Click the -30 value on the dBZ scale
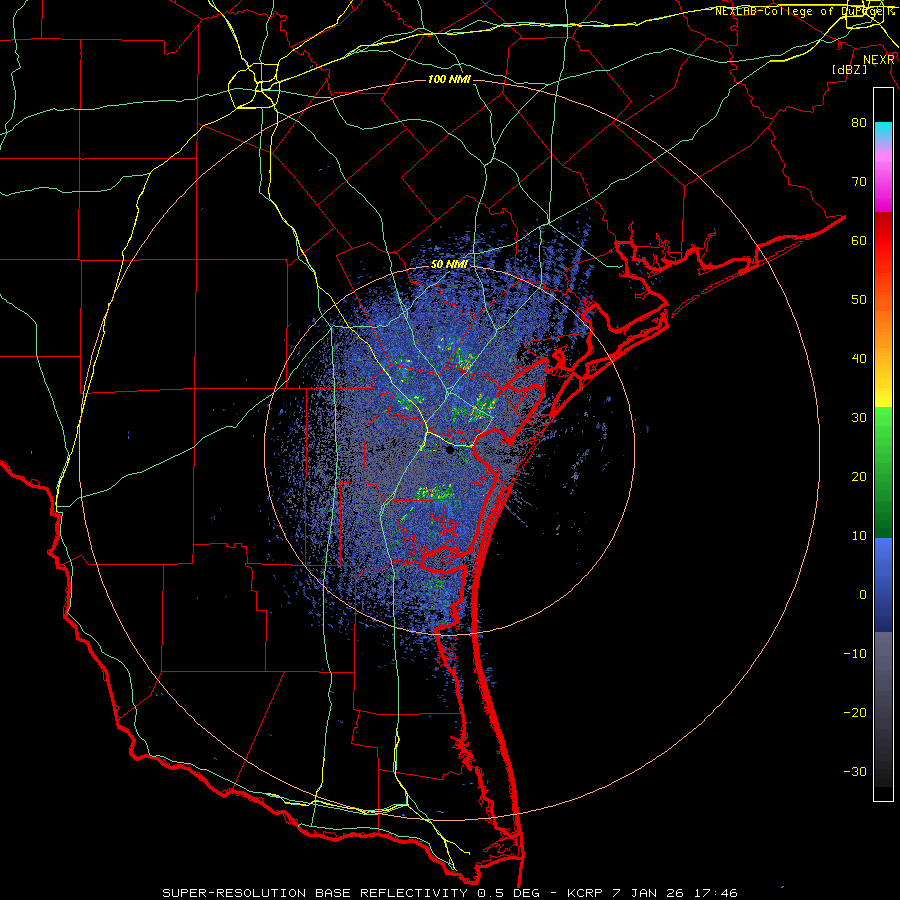The width and height of the screenshot is (900, 900). click(855, 771)
